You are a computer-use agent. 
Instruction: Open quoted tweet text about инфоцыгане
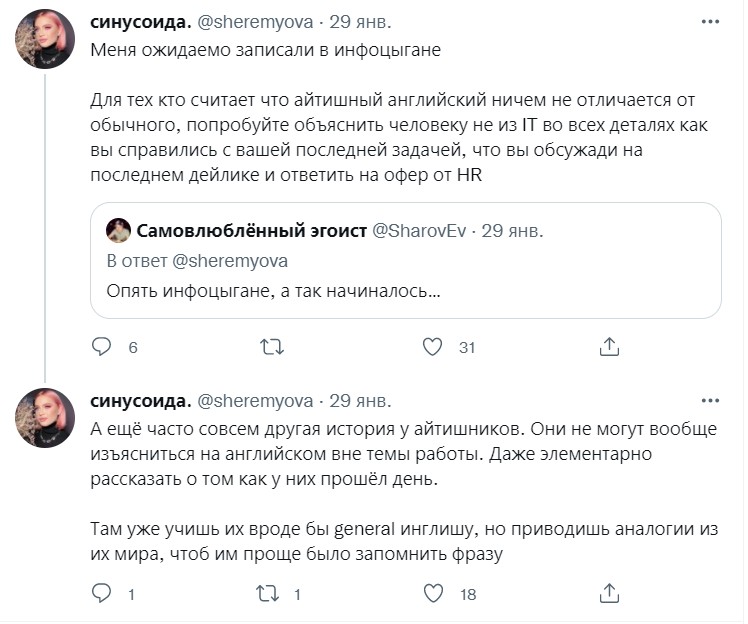(275, 292)
